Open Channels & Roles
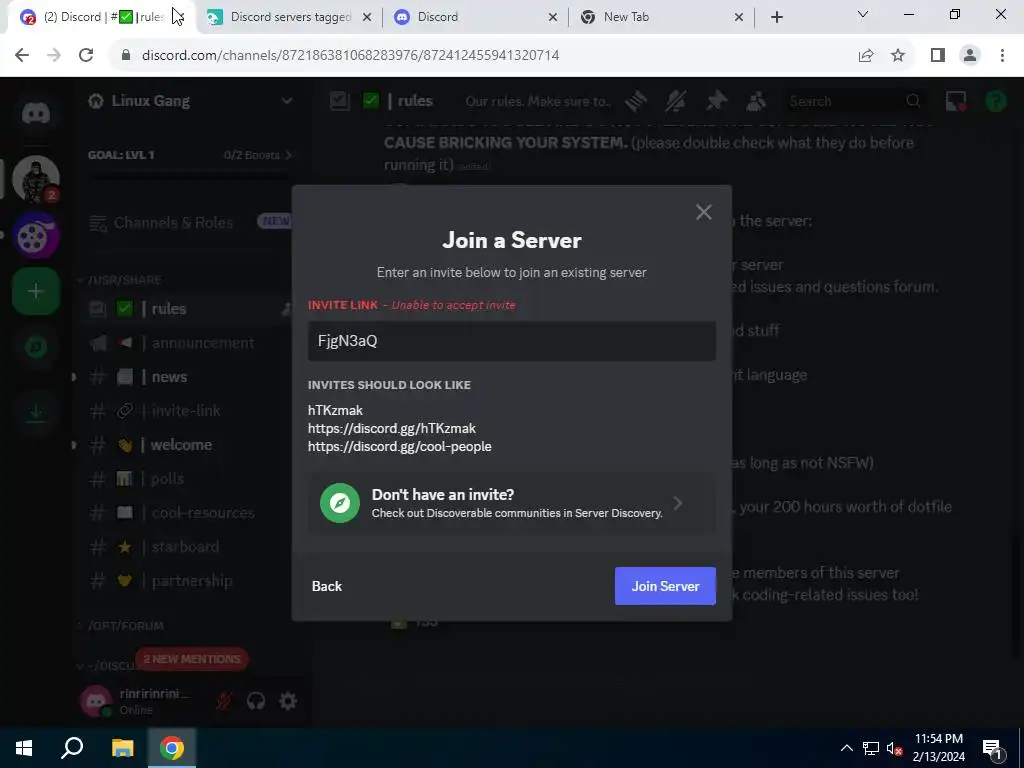The width and height of the screenshot is (1024, 768). 189,223
